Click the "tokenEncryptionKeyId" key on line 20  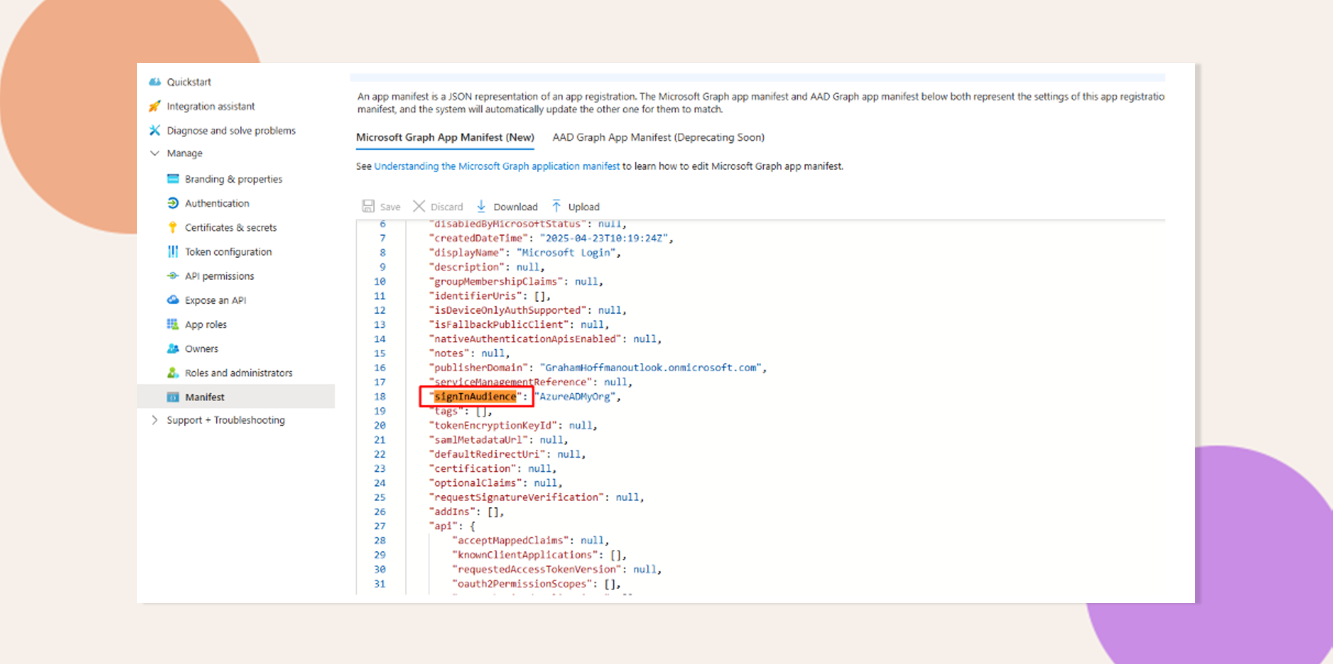pyautogui.click(x=493, y=425)
